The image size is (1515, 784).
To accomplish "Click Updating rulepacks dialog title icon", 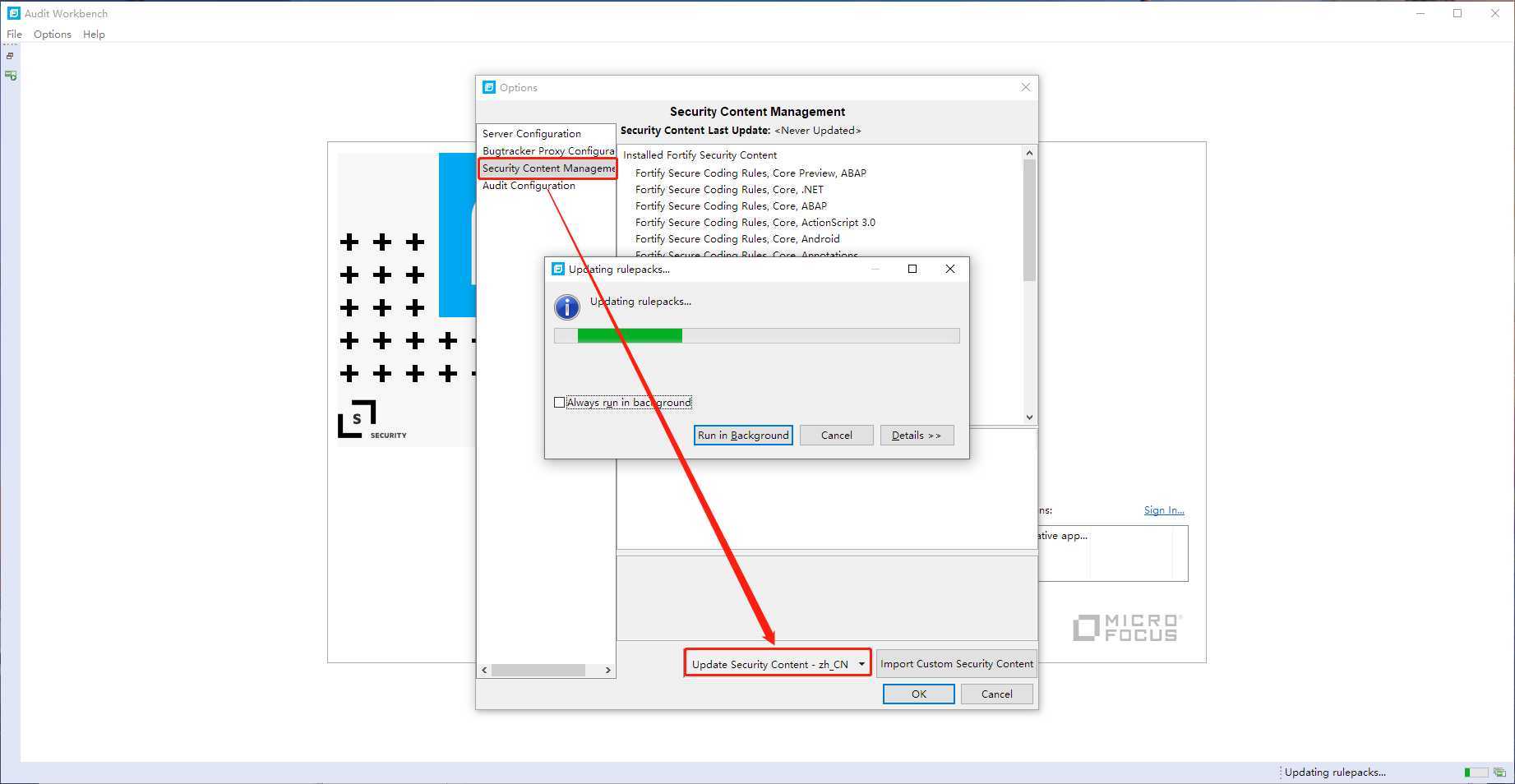I will (x=558, y=269).
